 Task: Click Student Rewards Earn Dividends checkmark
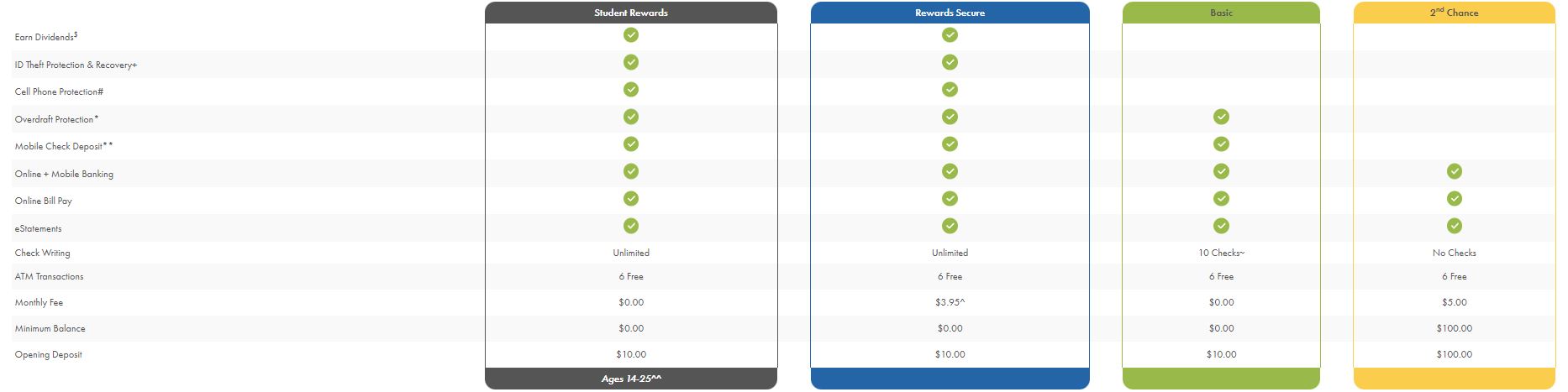click(x=631, y=34)
